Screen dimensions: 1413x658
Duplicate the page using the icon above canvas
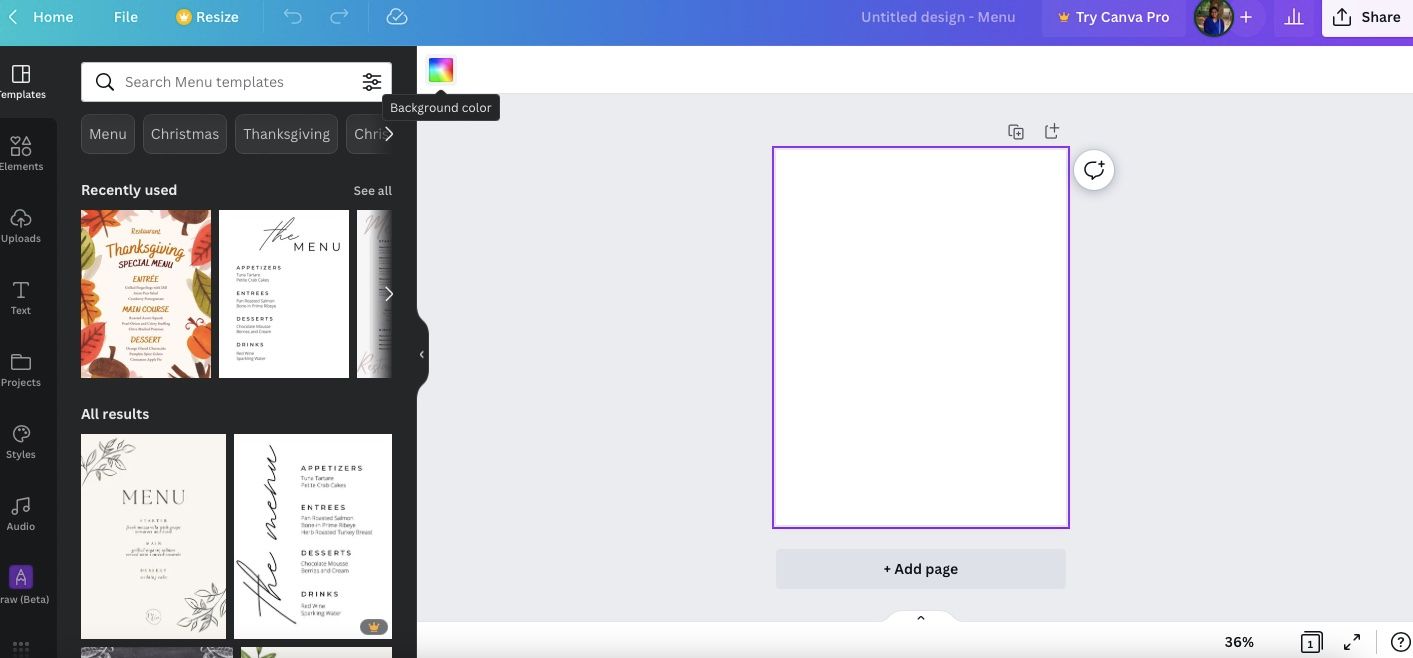pyautogui.click(x=1015, y=131)
